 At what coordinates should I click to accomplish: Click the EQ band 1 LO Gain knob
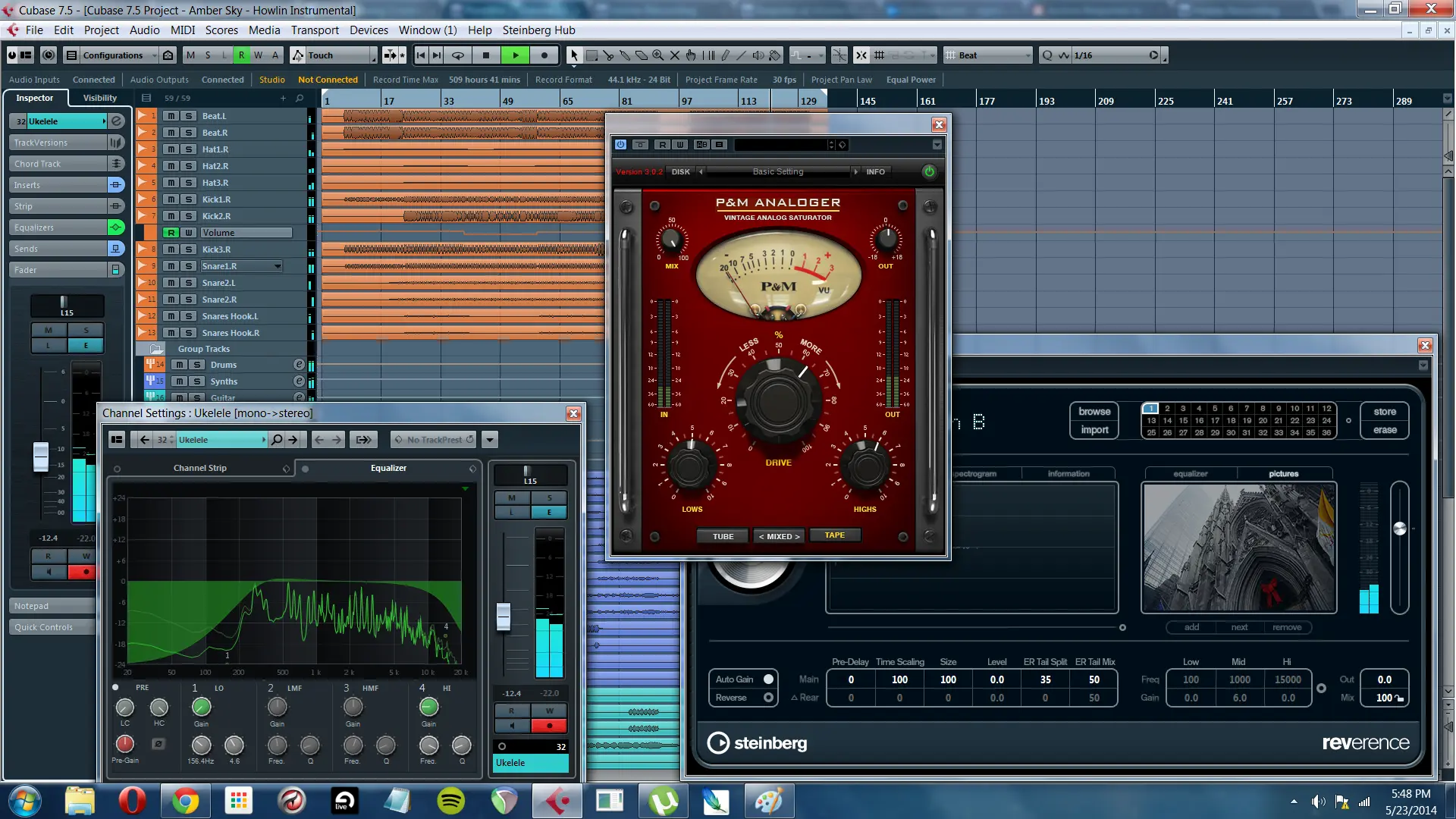tap(201, 707)
